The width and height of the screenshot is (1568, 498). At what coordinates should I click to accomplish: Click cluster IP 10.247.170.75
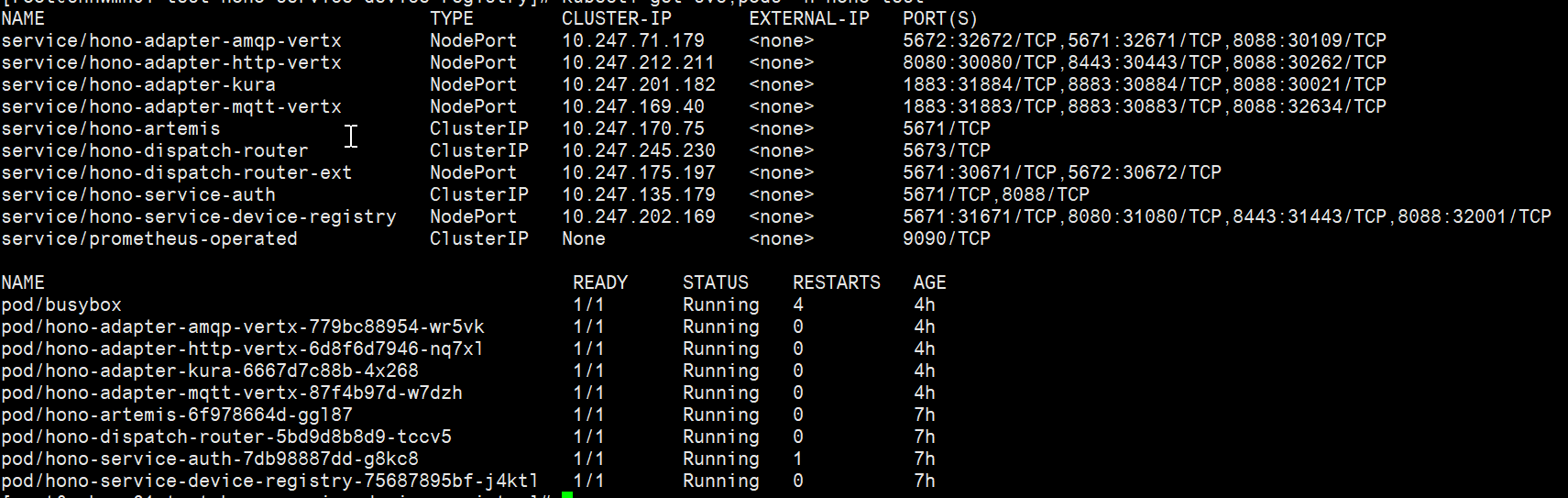633,129
